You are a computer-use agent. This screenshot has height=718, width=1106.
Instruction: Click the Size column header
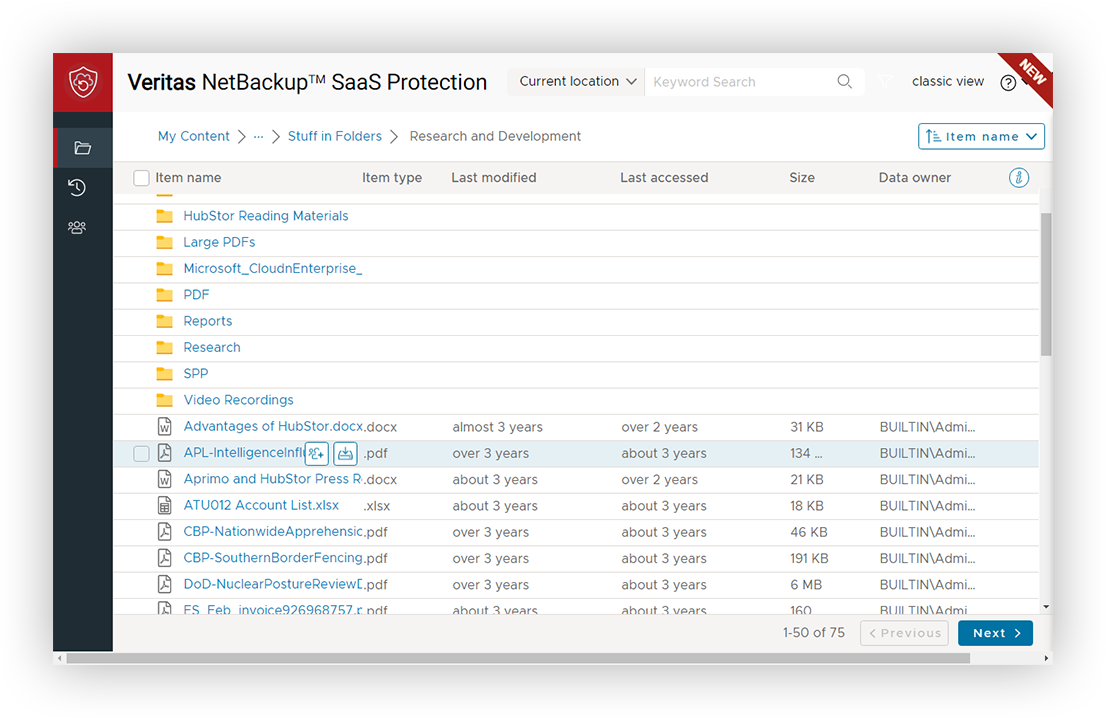(802, 178)
